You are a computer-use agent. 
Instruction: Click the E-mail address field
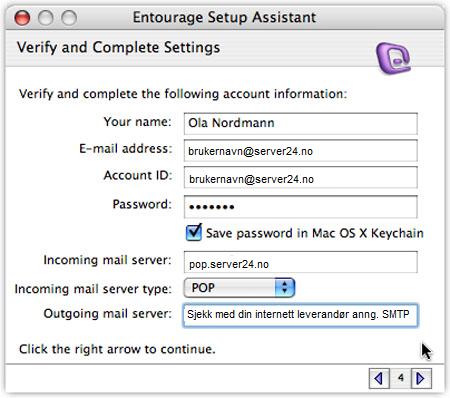[x=300, y=151]
